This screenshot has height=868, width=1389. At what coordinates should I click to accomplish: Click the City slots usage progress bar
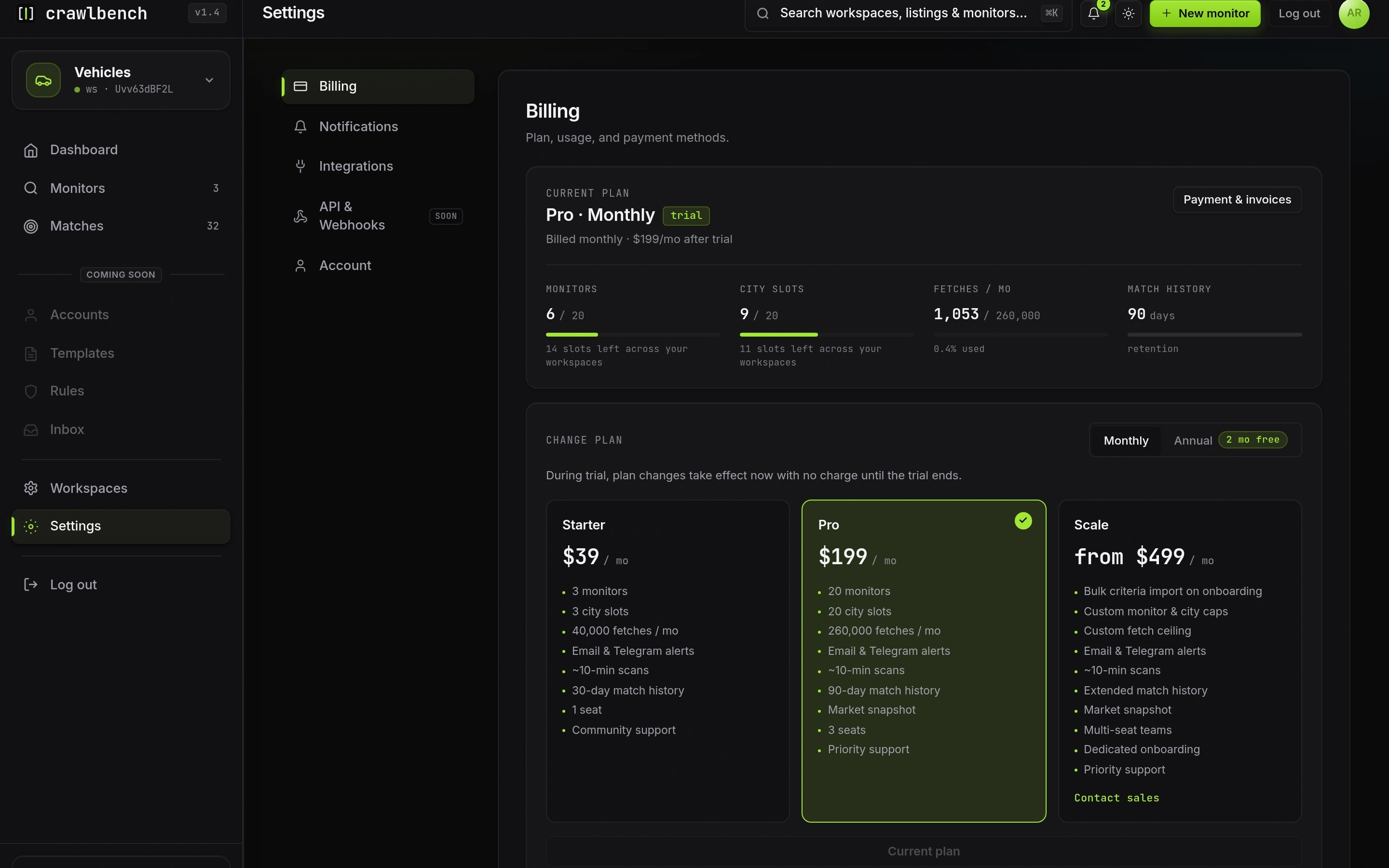[x=827, y=335]
